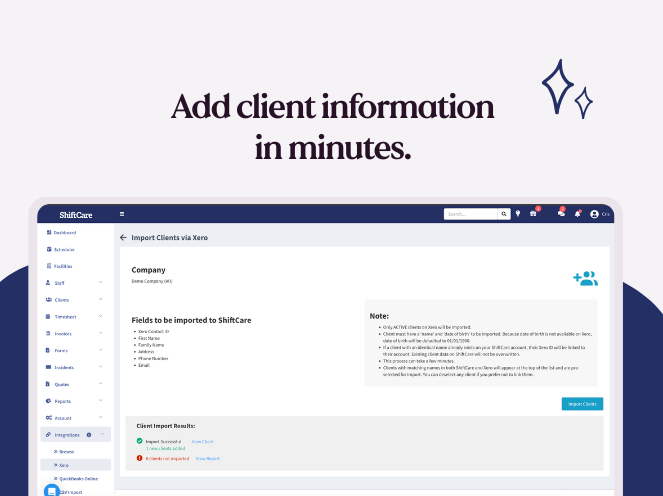Click the Integrations link icon
The height and width of the screenshot is (496, 663).
tap(48, 434)
